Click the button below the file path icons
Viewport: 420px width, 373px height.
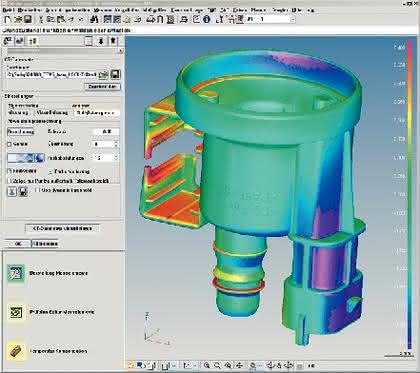[x=102, y=87]
